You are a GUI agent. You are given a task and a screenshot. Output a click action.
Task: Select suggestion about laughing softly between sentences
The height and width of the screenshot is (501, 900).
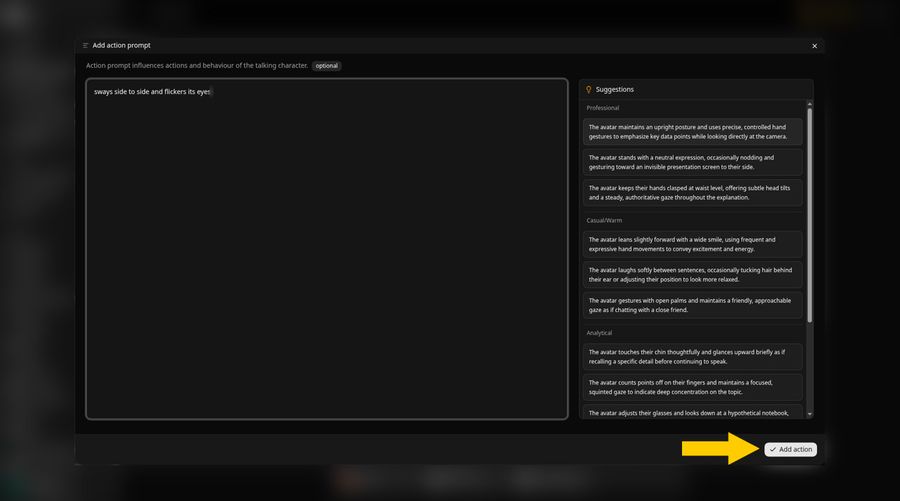692,275
